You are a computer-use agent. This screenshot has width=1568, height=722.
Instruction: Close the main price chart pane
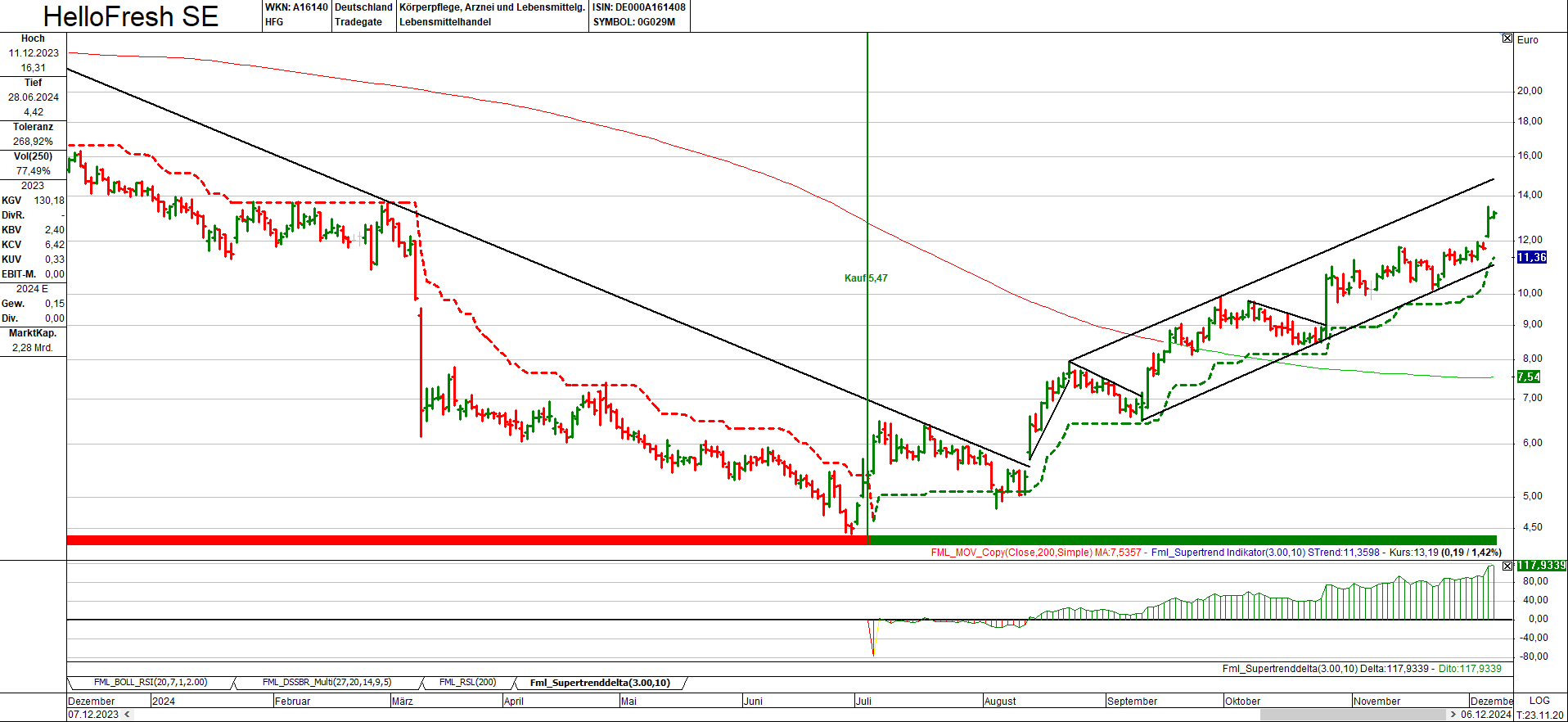[x=1507, y=38]
